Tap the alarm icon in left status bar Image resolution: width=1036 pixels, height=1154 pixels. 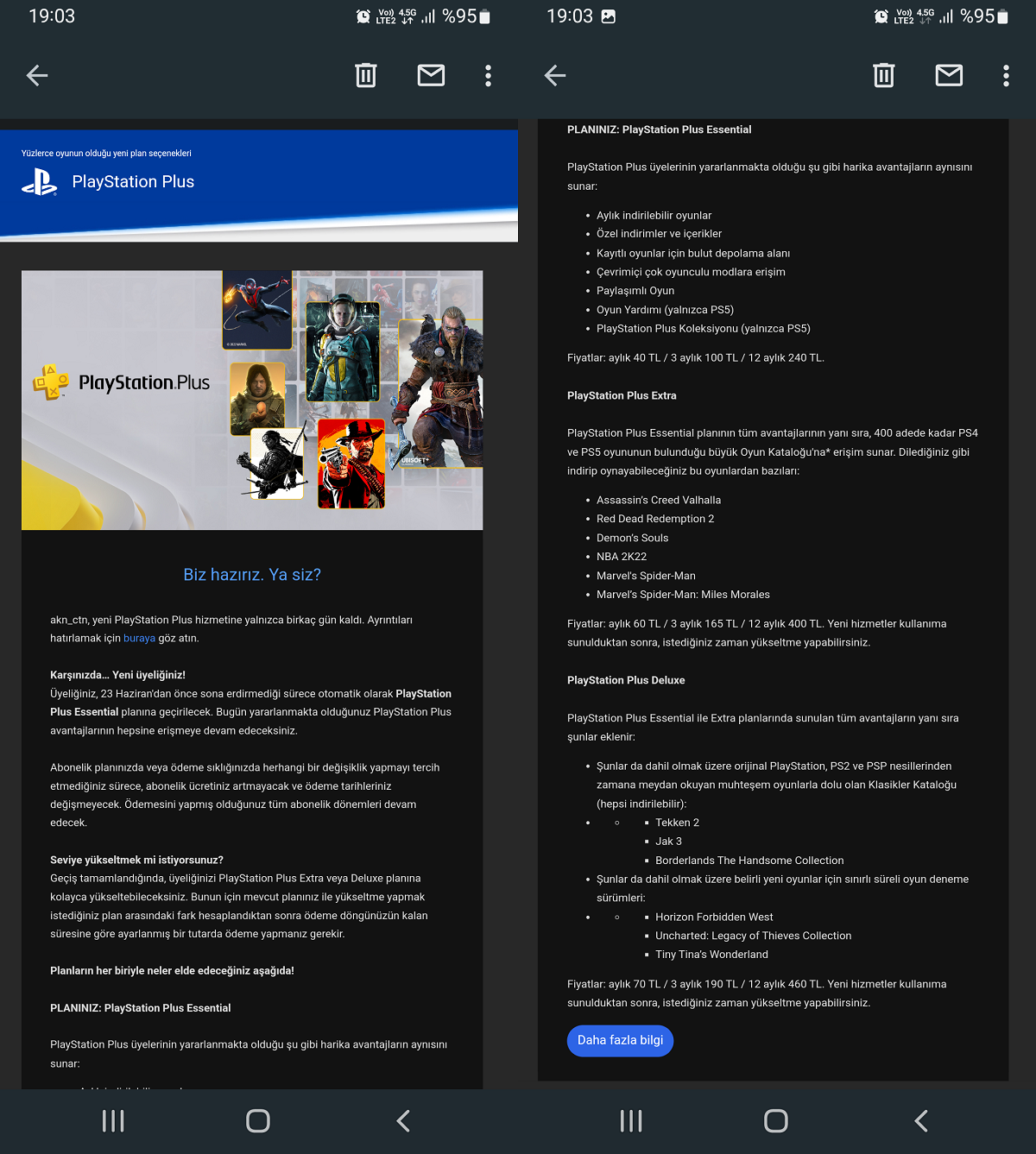click(363, 16)
